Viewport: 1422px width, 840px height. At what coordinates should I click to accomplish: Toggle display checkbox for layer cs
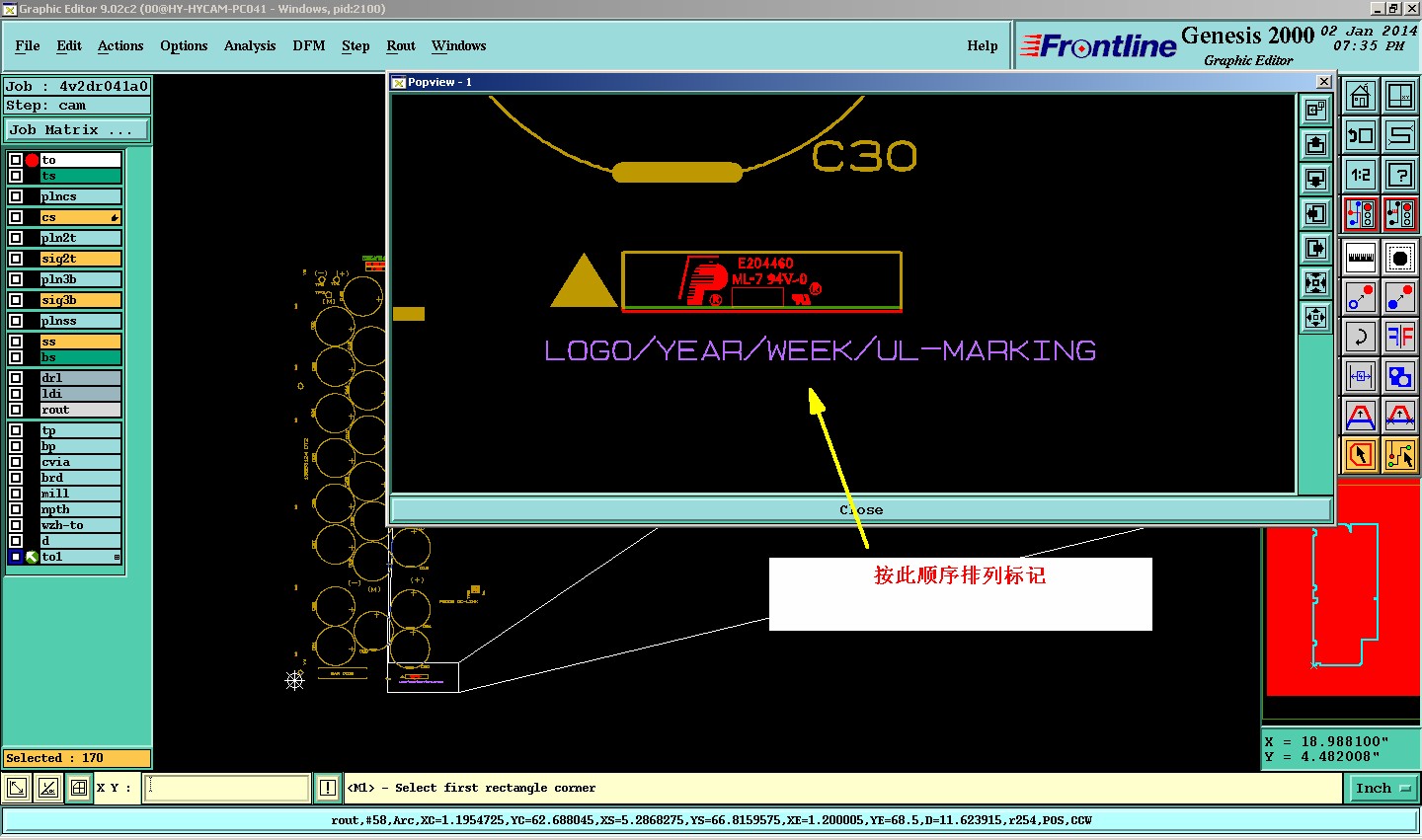[16, 217]
